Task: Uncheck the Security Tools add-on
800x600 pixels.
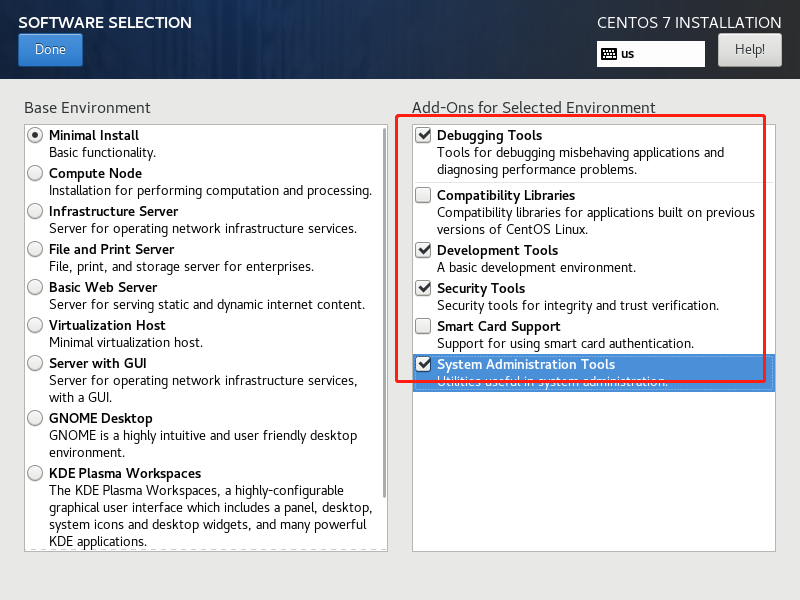Action: click(x=424, y=288)
